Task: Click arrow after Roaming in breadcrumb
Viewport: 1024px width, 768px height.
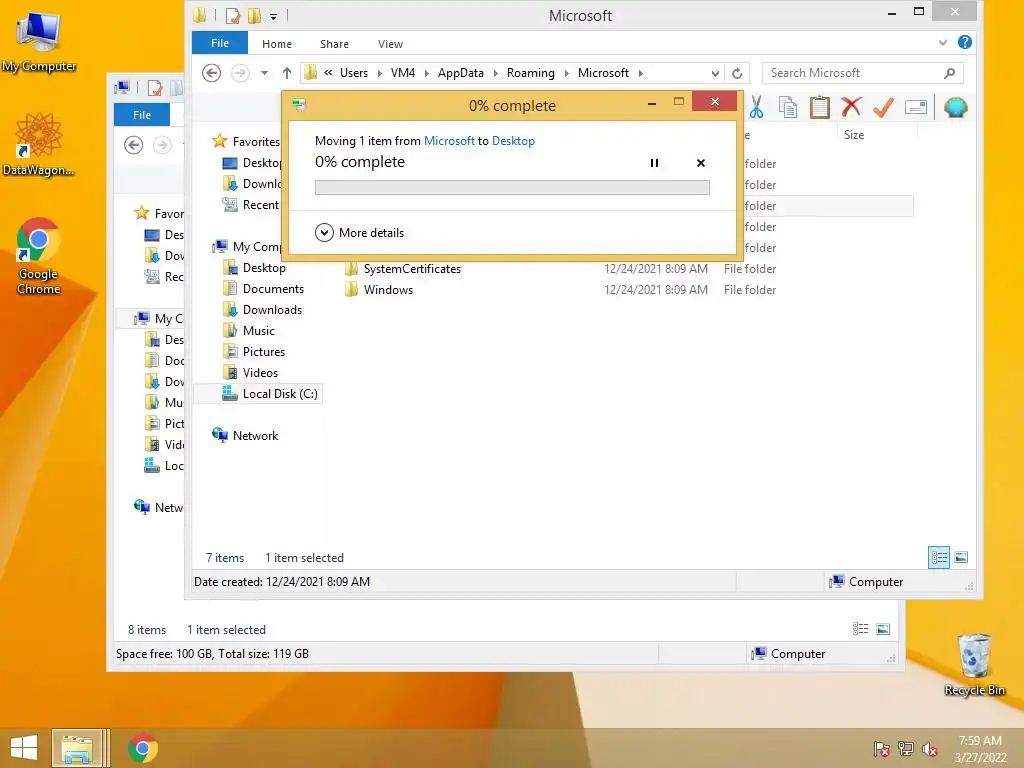Action: point(566,73)
